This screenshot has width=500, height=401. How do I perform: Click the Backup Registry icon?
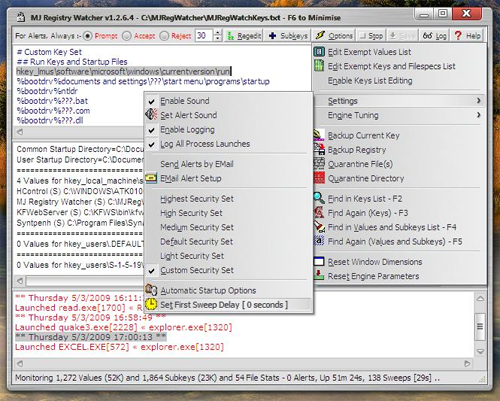tap(319, 149)
